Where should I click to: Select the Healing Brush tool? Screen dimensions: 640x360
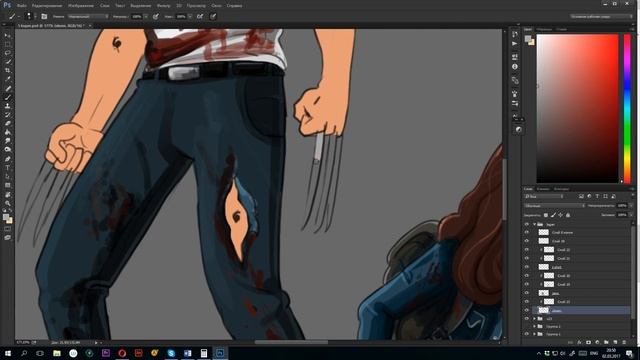pyautogui.click(x=7, y=88)
